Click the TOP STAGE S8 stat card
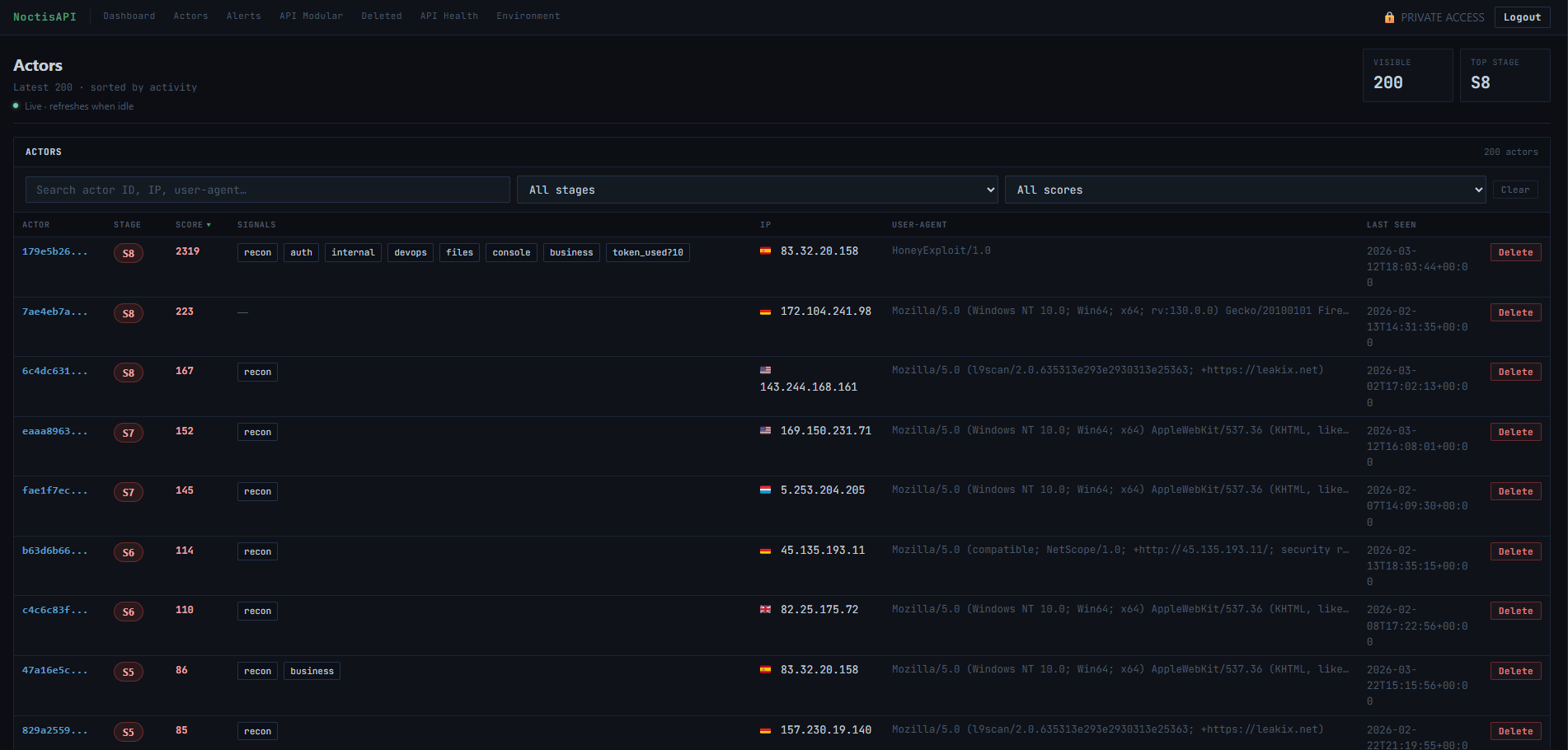Viewport: 1568px width, 750px height. coord(1505,75)
